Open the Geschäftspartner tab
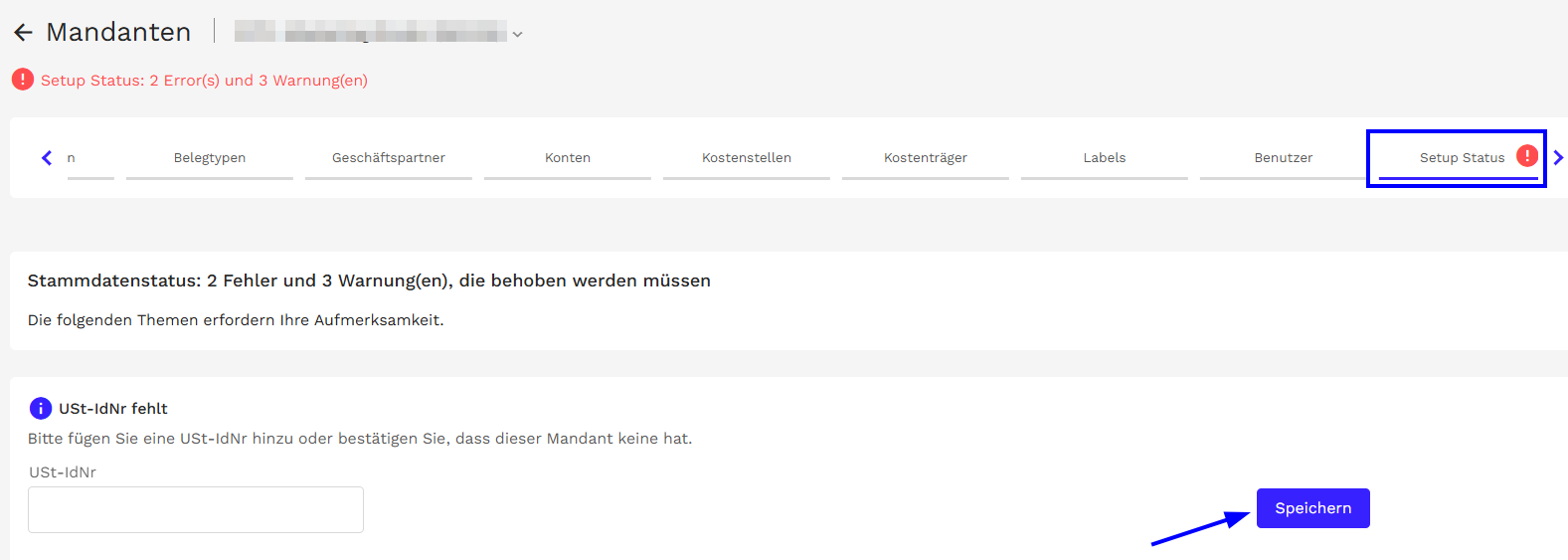The width and height of the screenshot is (1568, 560). (x=388, y=158)
